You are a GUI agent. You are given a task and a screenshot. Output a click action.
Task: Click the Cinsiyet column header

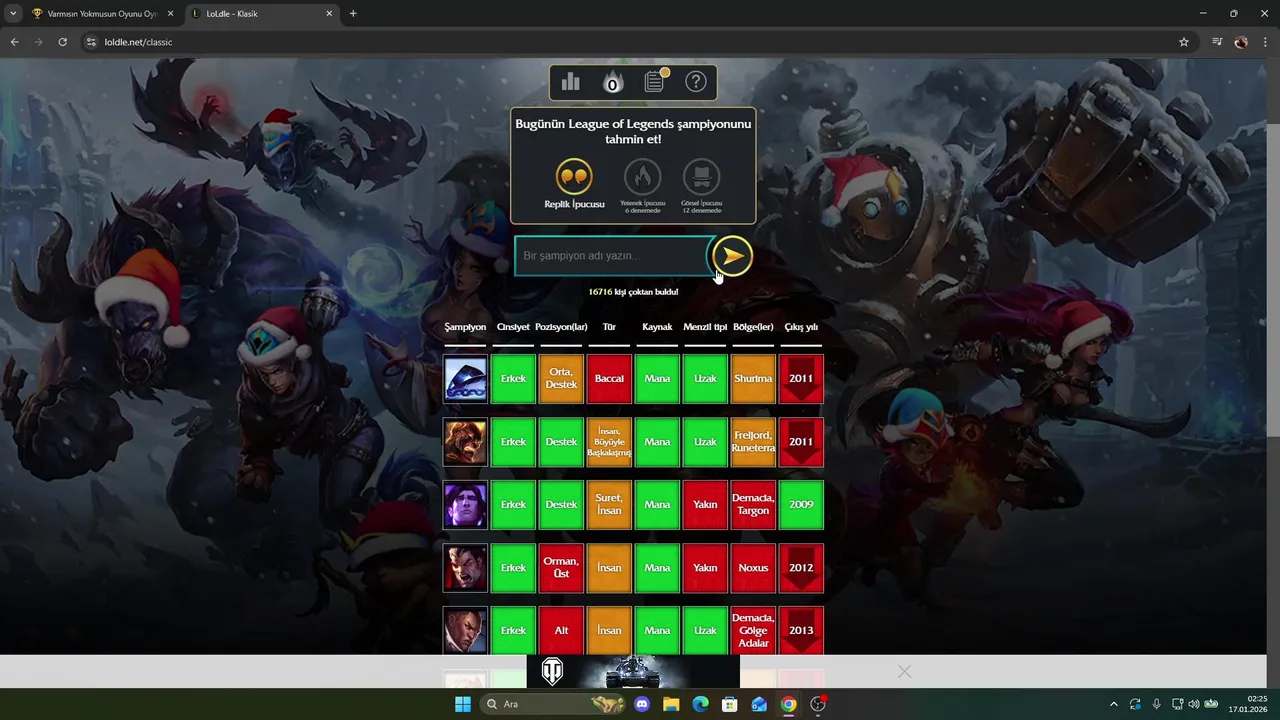513,327
